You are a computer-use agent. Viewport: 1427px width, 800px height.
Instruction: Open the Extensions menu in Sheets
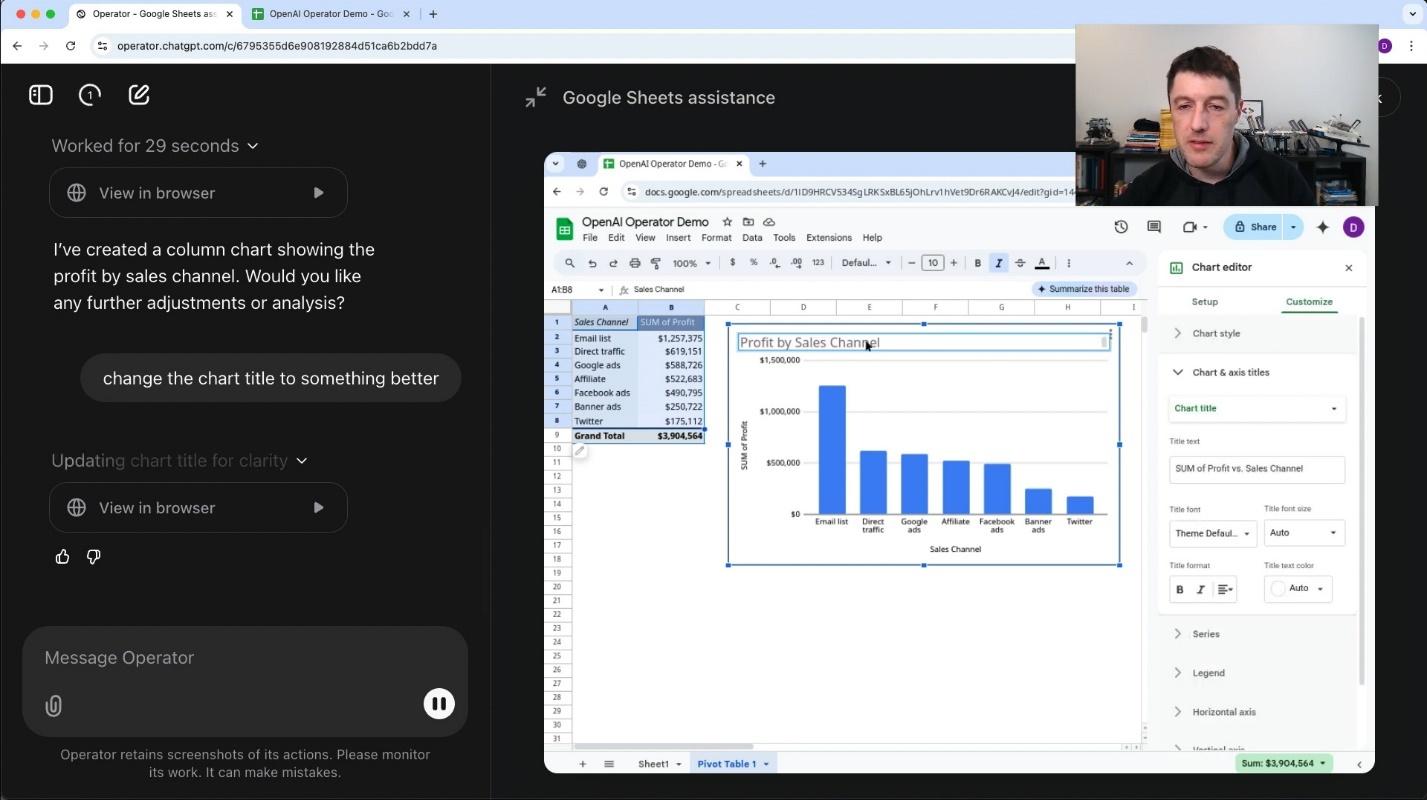pos(829,238)
